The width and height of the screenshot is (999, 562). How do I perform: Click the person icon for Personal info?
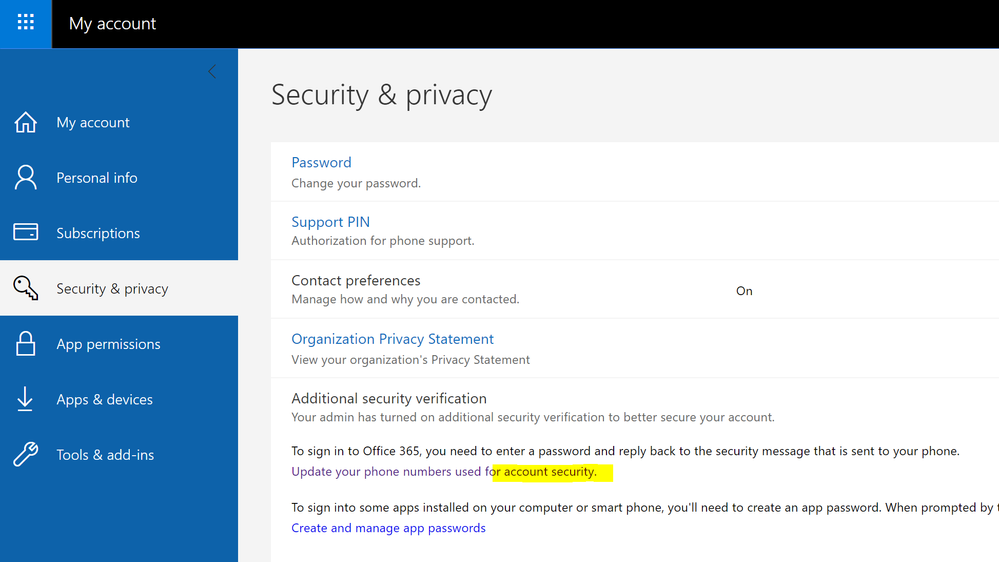(26, 178)
